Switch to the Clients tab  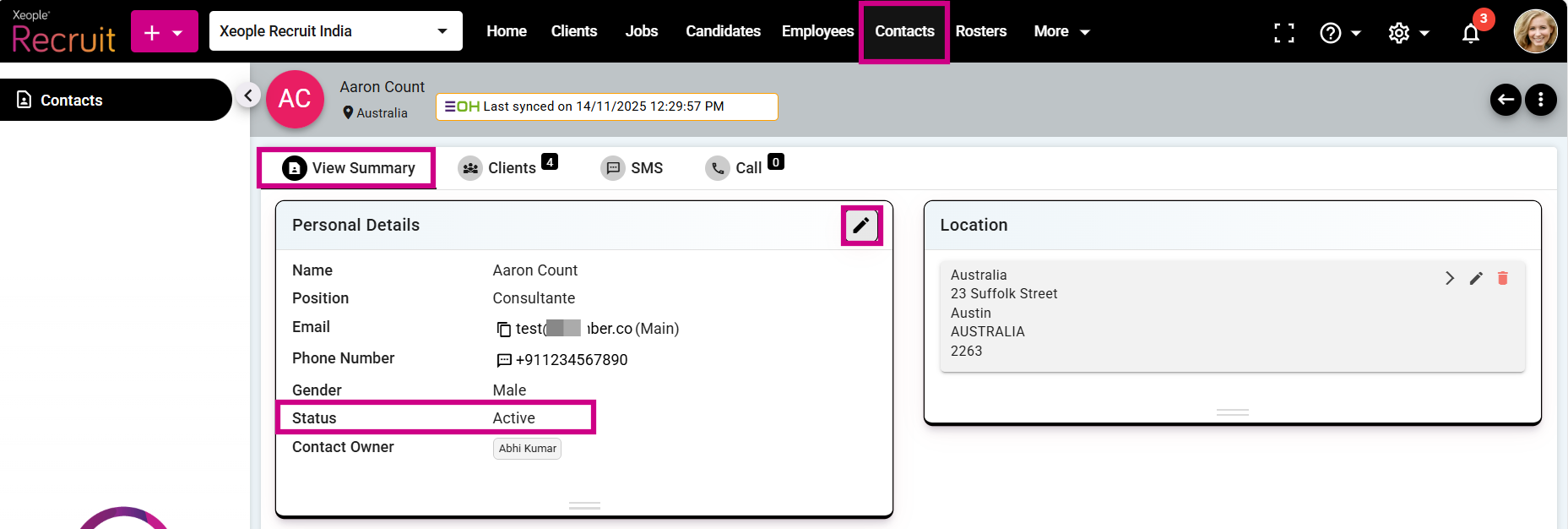(x=507, y=168)
